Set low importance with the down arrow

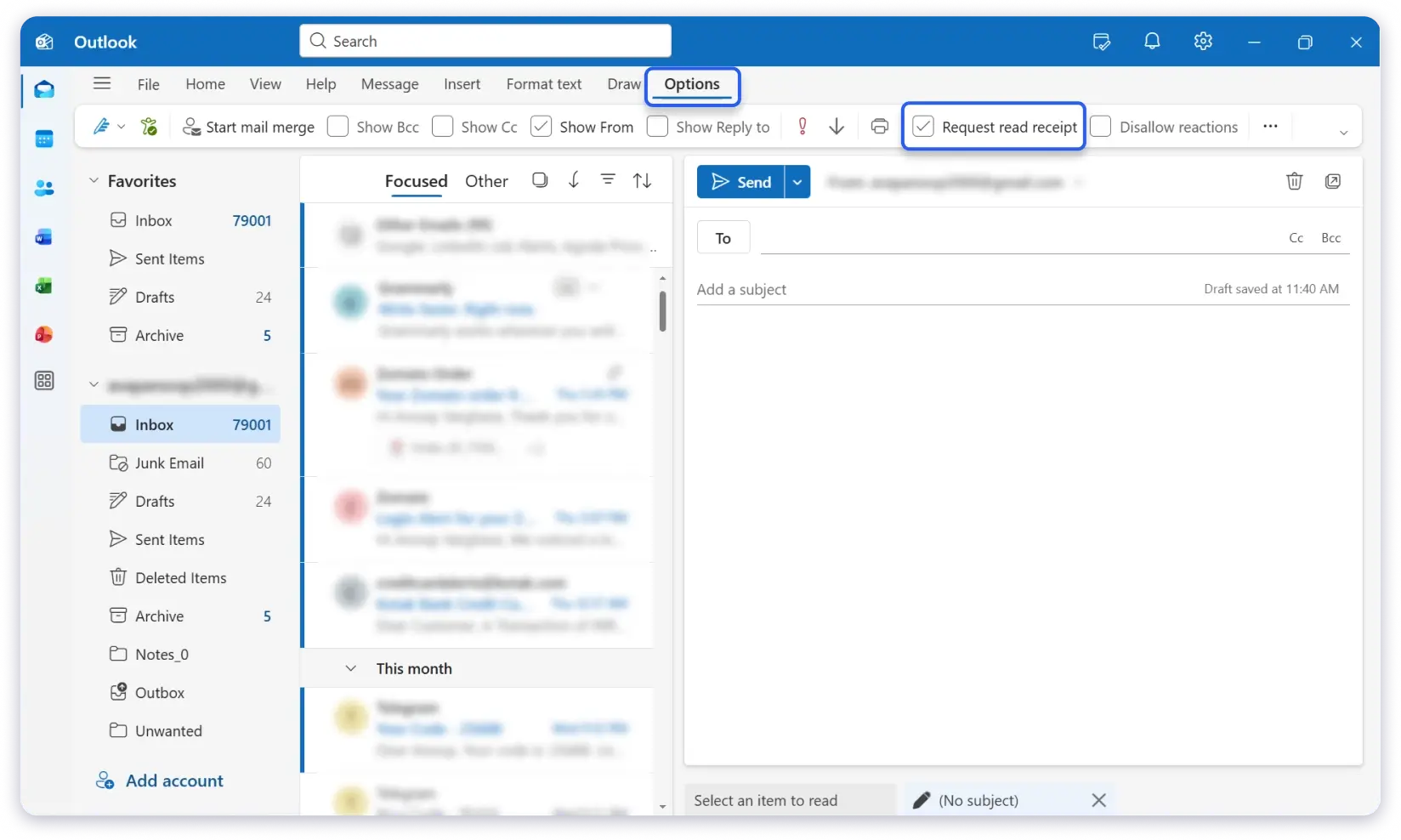coord(837,127)
